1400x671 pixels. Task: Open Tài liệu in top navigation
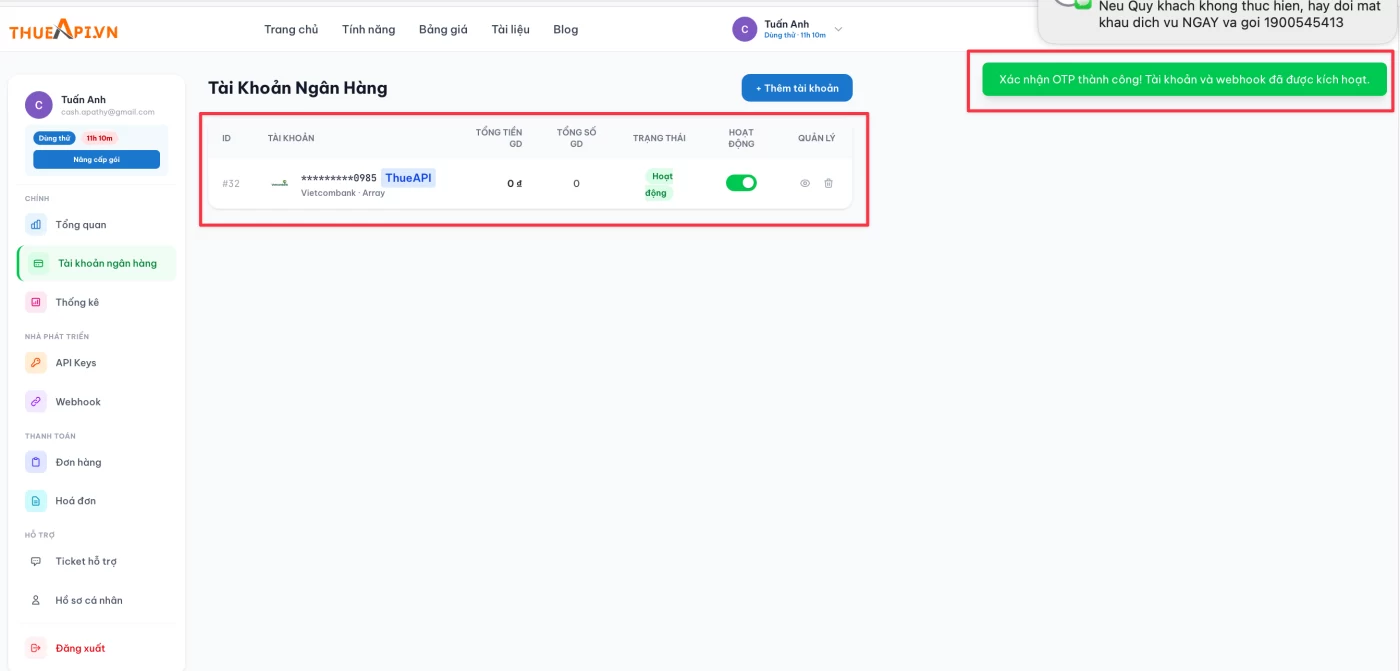[510, 29]
